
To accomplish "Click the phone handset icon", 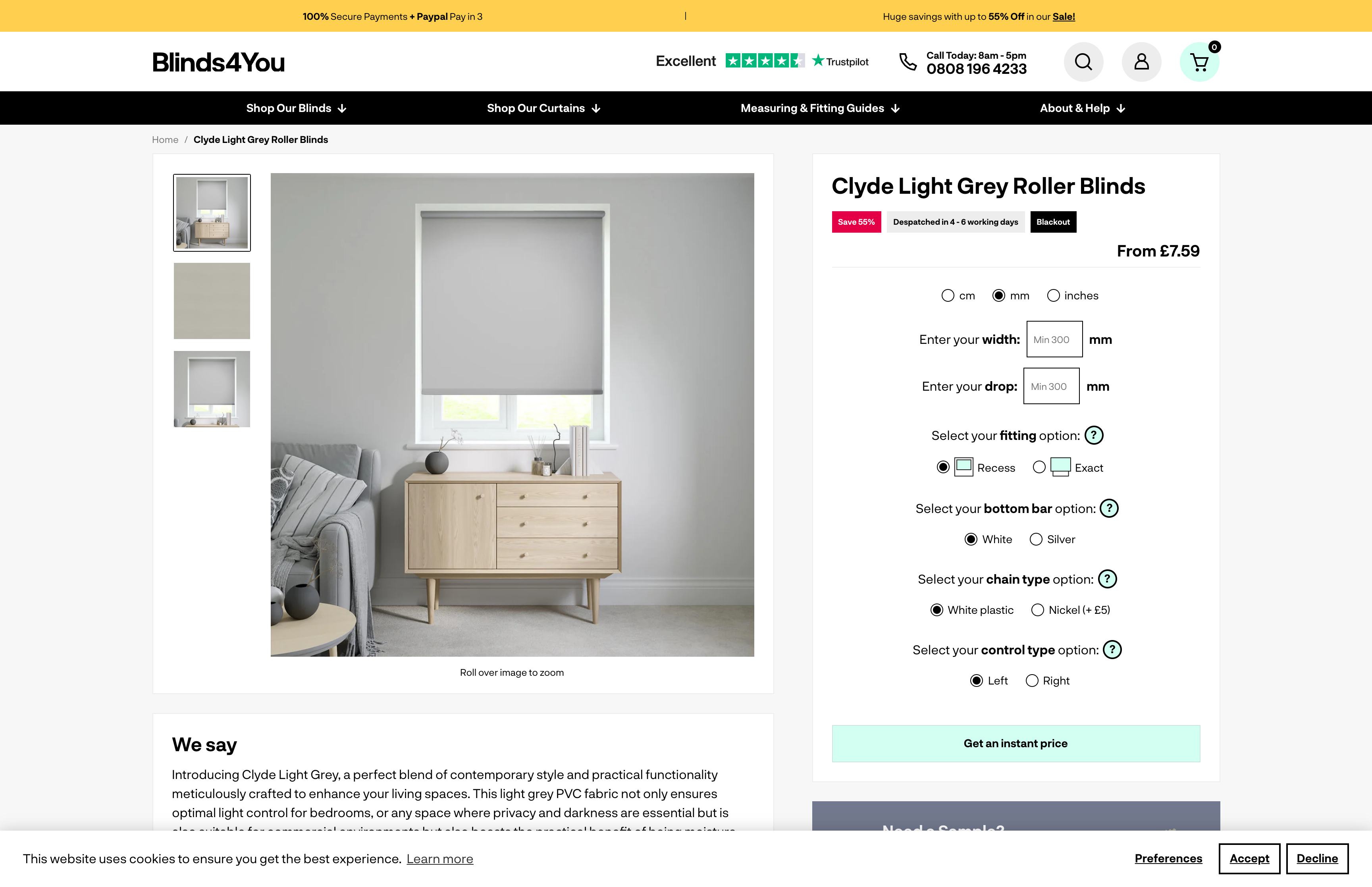I will click(908, 62).
